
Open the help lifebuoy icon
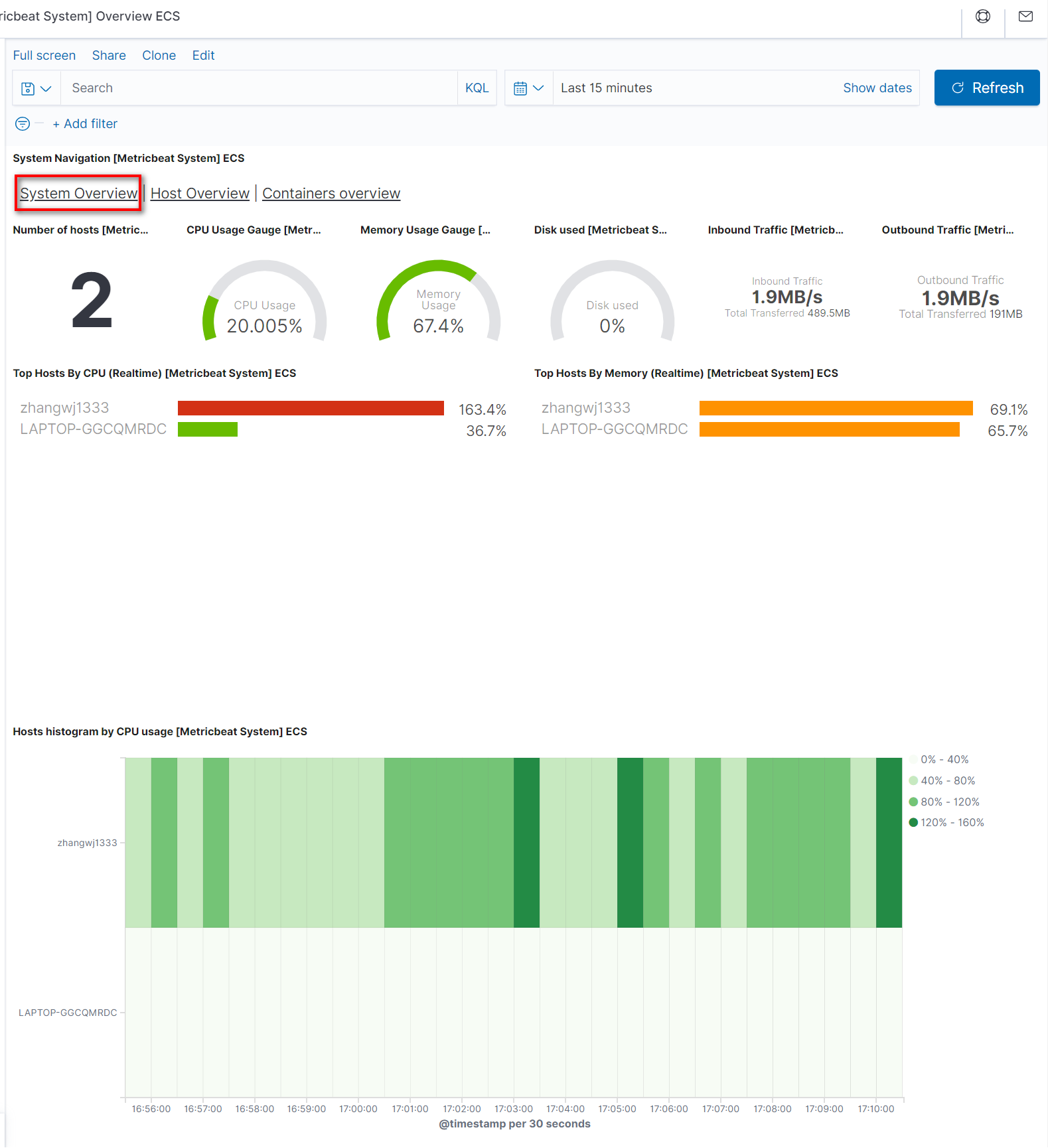click(983, 17)
